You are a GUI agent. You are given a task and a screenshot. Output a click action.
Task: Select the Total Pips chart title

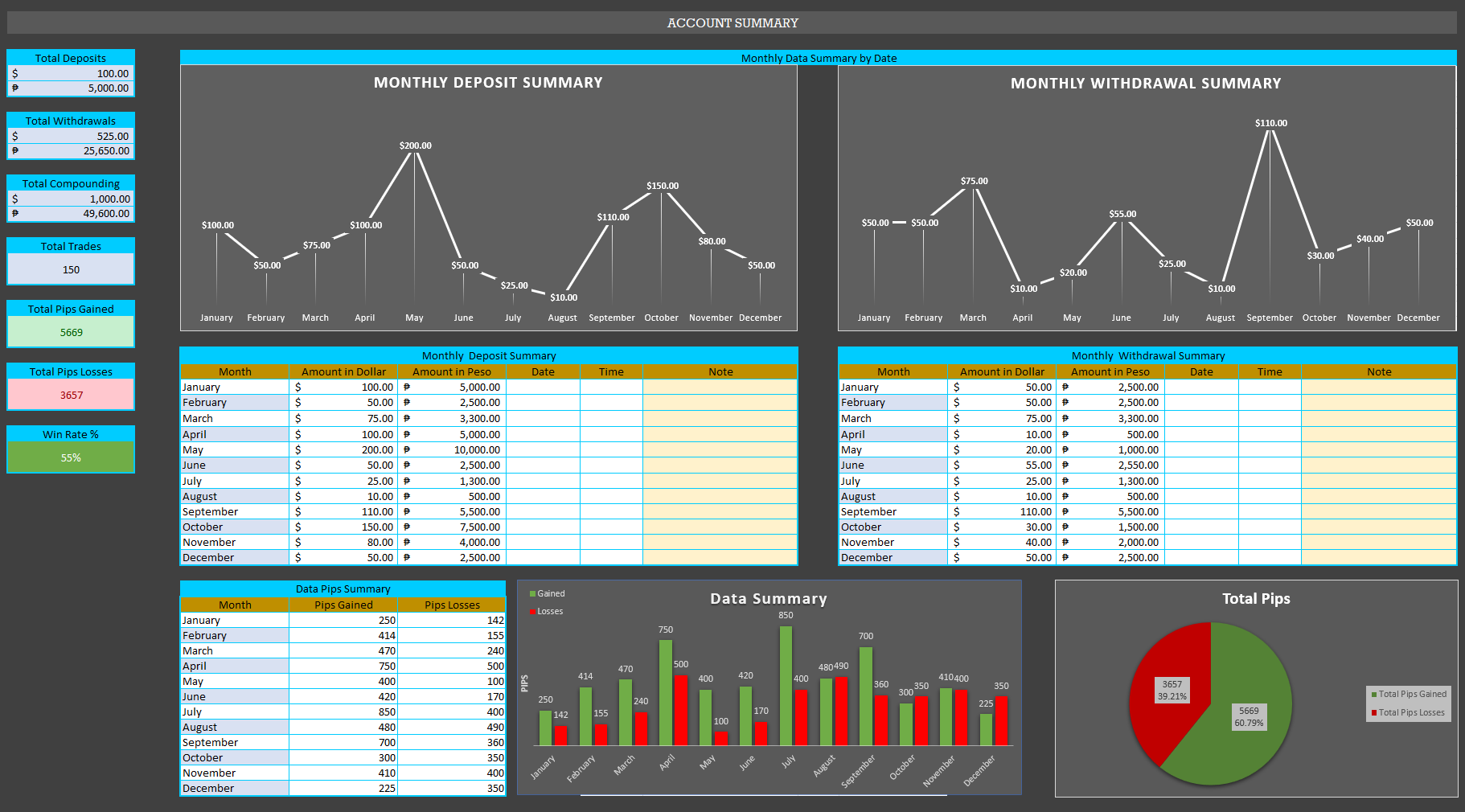coord(1256,599)
